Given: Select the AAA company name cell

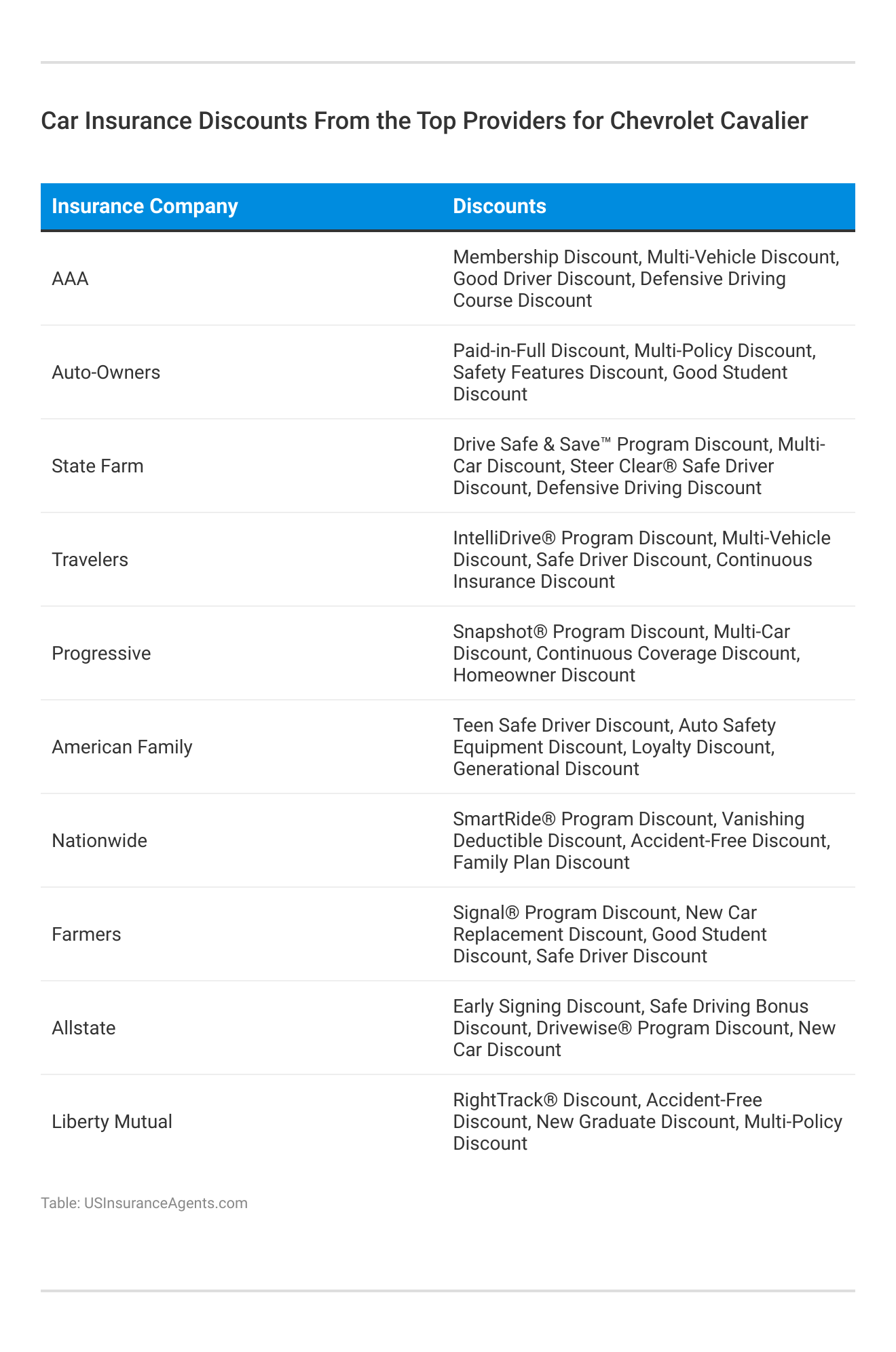Looking at the screenshot, I should pyautogui.click(x=71, y=279).
